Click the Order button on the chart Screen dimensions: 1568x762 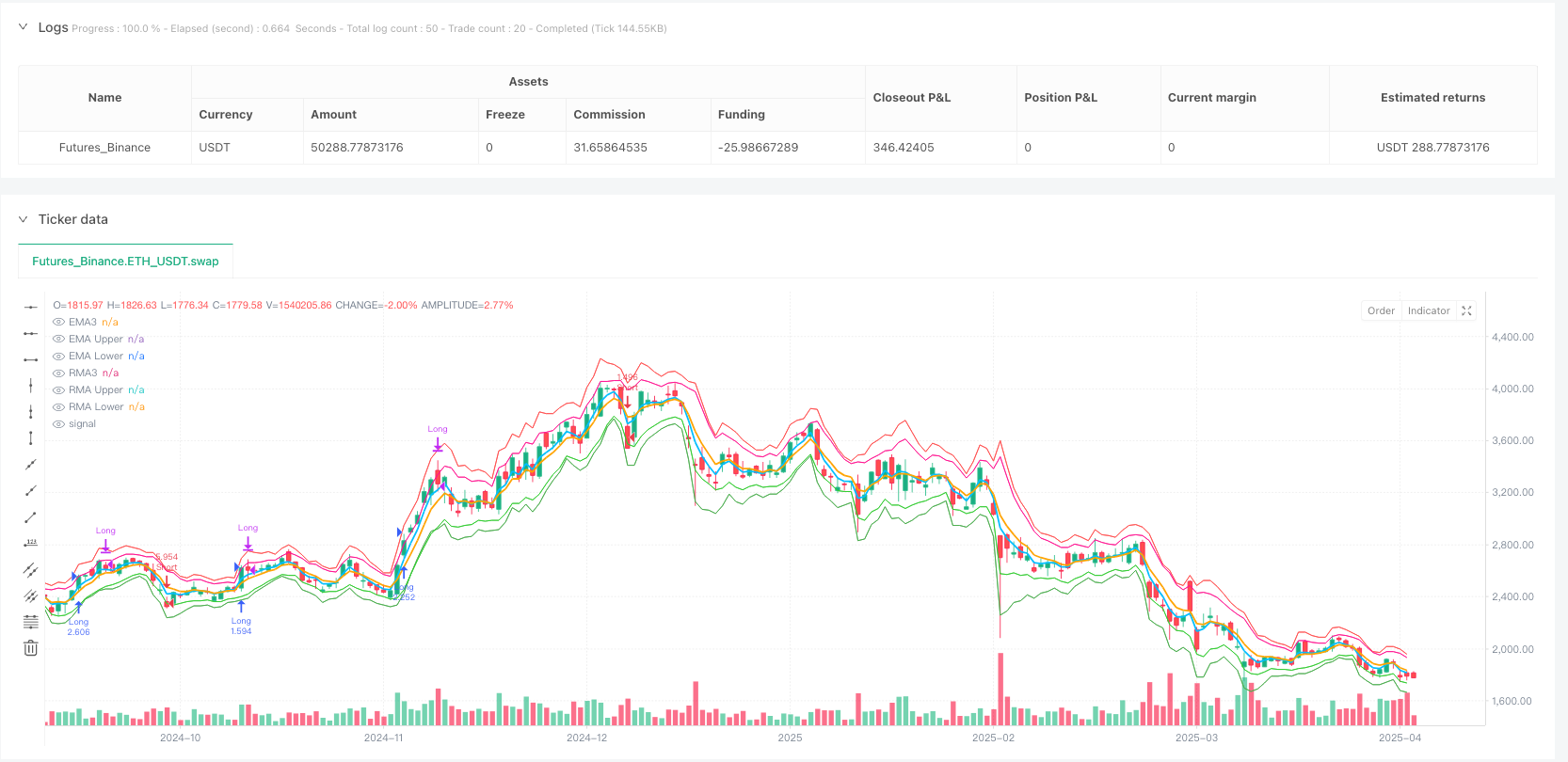coord(1381,310)
